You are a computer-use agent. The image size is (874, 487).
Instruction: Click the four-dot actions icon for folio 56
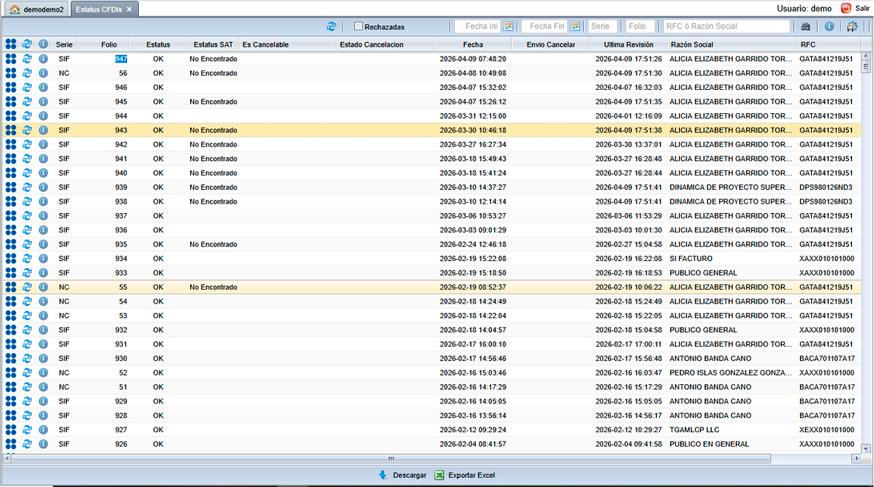click(x=10, y=73)
